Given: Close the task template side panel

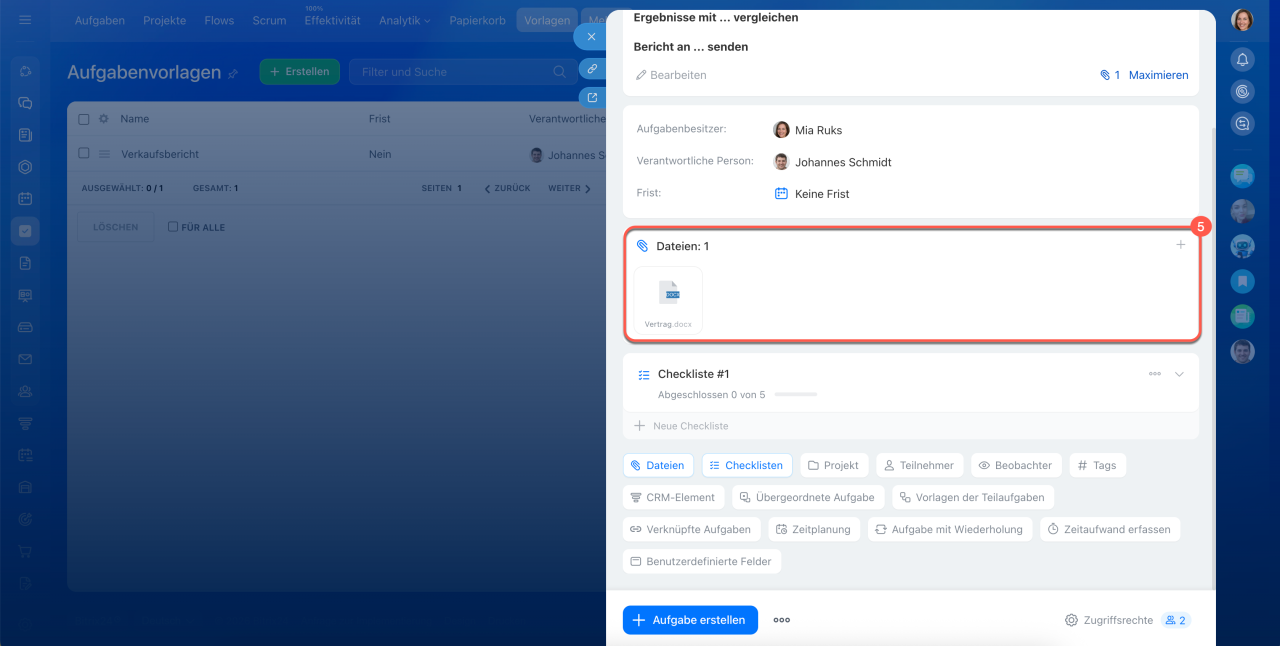Looking at the screenshot, I should [x=592, y=37].
